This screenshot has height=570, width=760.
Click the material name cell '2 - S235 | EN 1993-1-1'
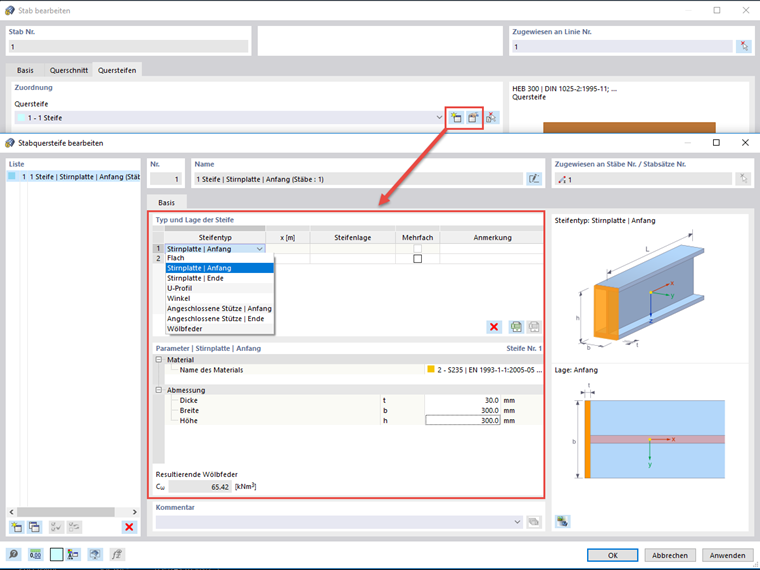[484, 370]
